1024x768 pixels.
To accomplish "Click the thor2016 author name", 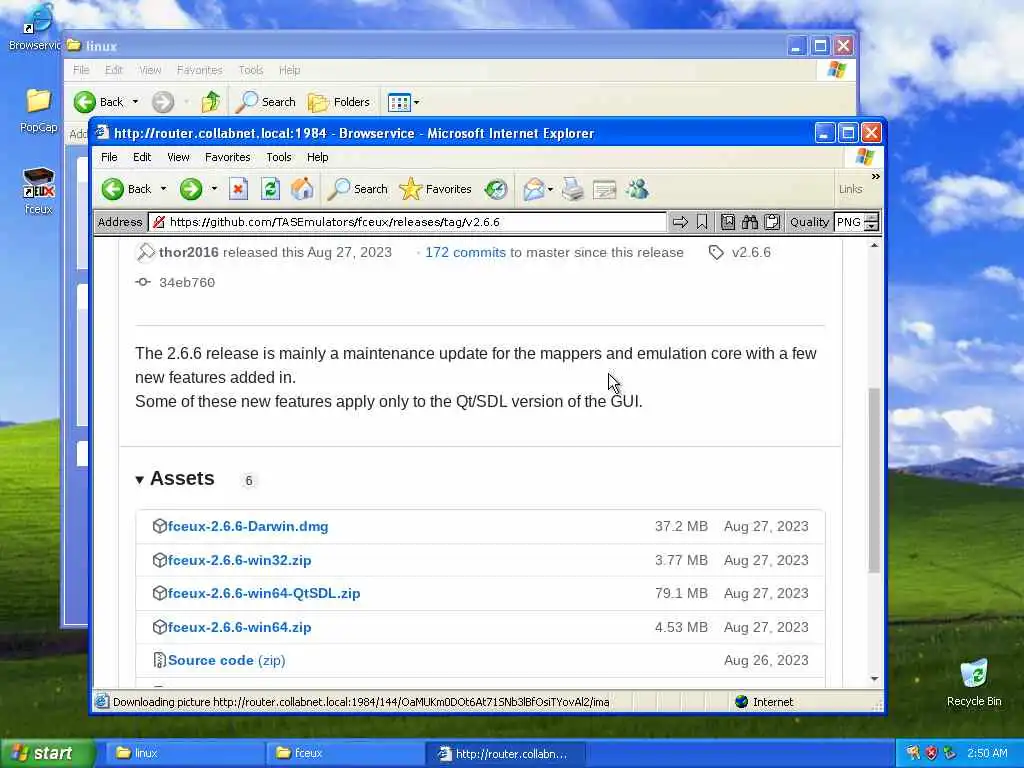I will pyautogui.click(x=189, y=253).
